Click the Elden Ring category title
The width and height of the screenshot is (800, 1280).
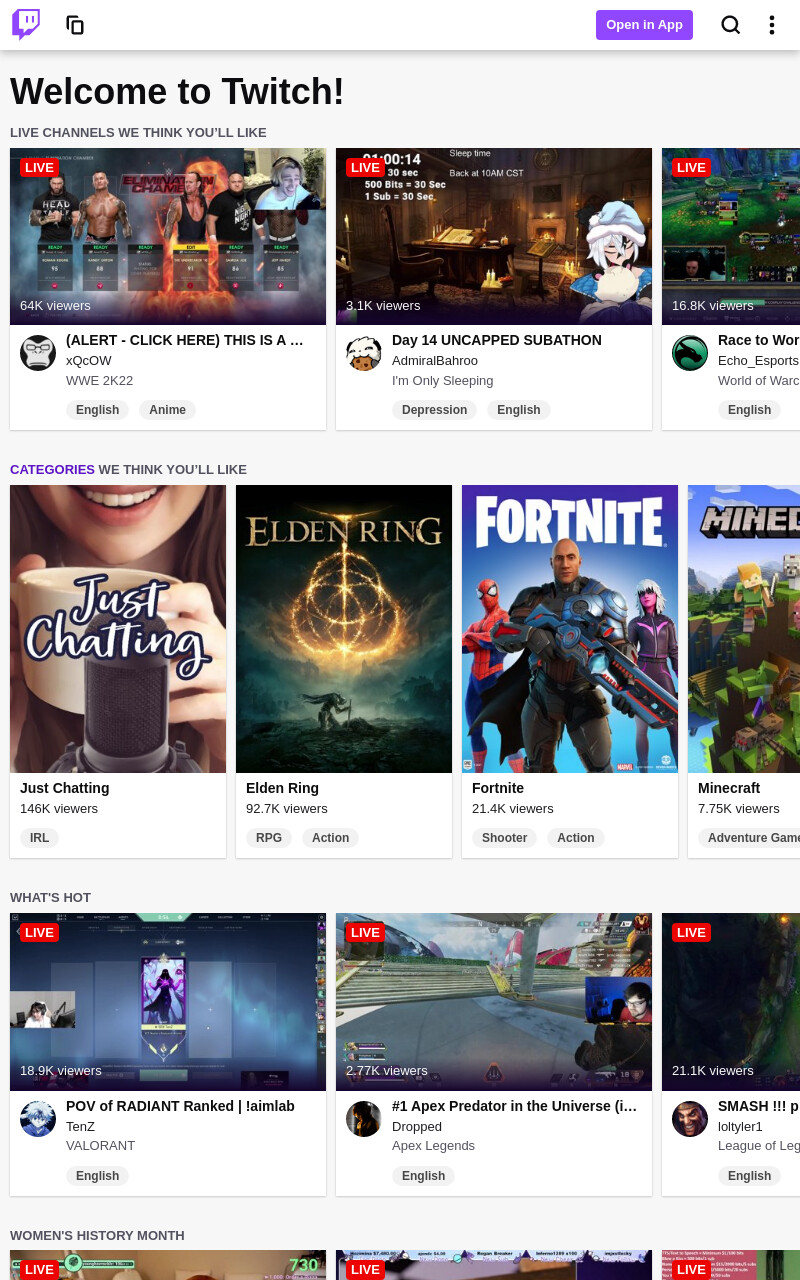[283, 788]
